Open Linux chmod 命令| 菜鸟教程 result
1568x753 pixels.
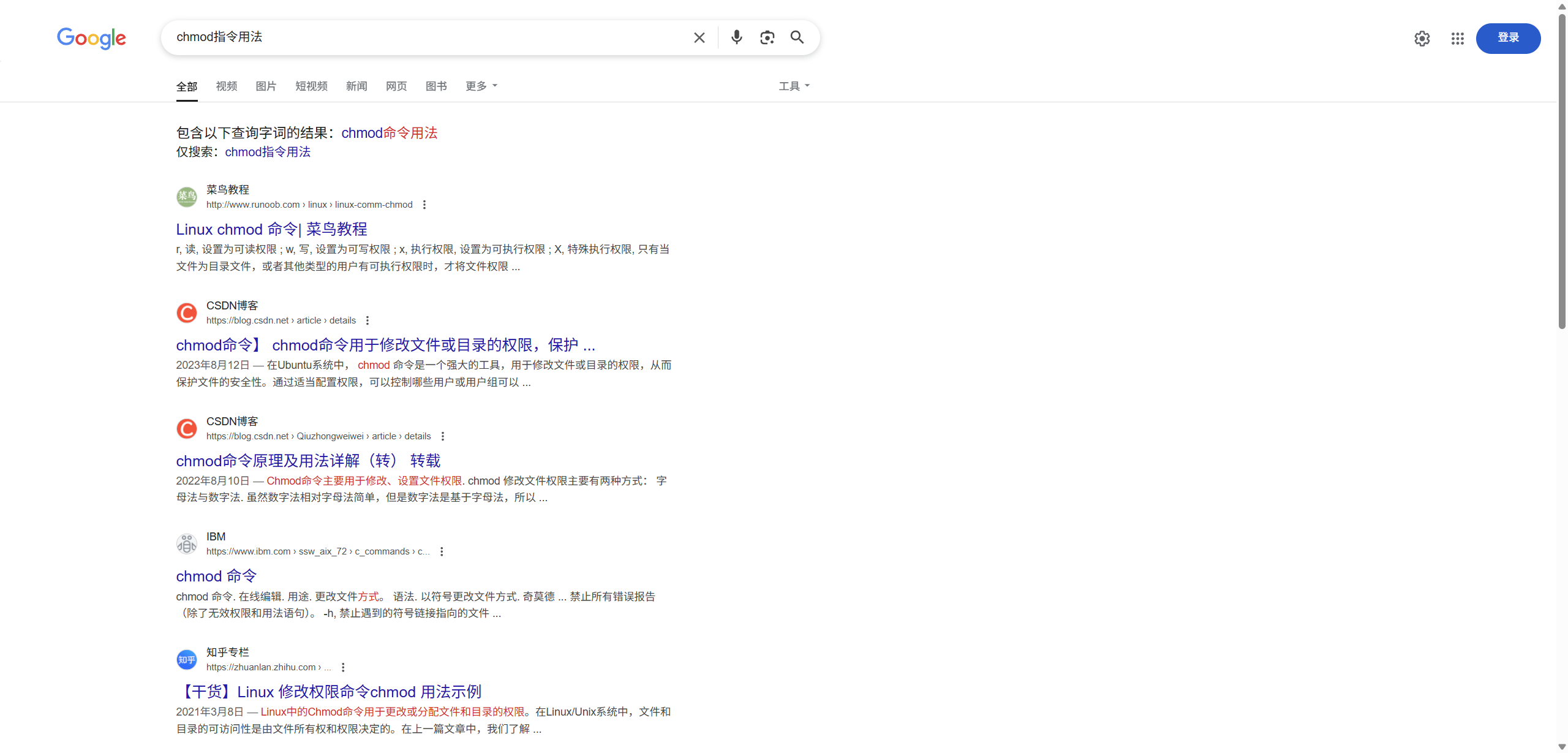[272, 229]
